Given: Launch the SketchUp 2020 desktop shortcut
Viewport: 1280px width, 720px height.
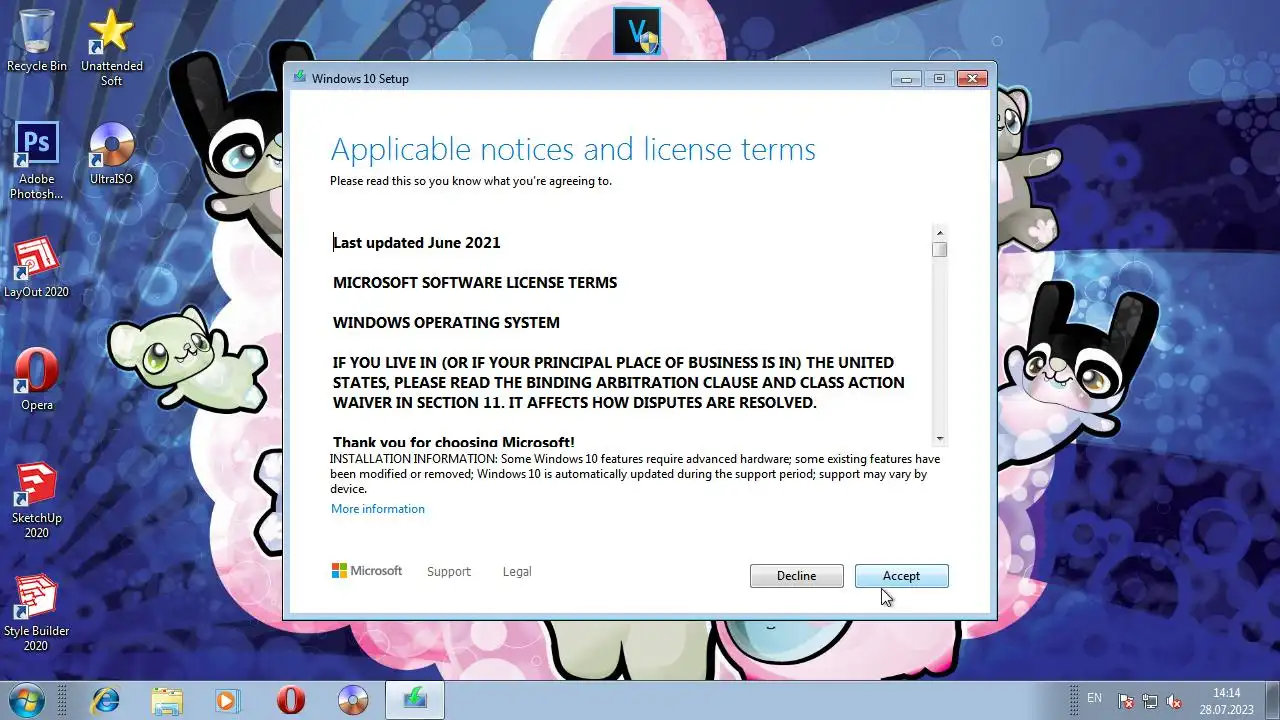Looking at the screenshot, I should coord(37,500).
